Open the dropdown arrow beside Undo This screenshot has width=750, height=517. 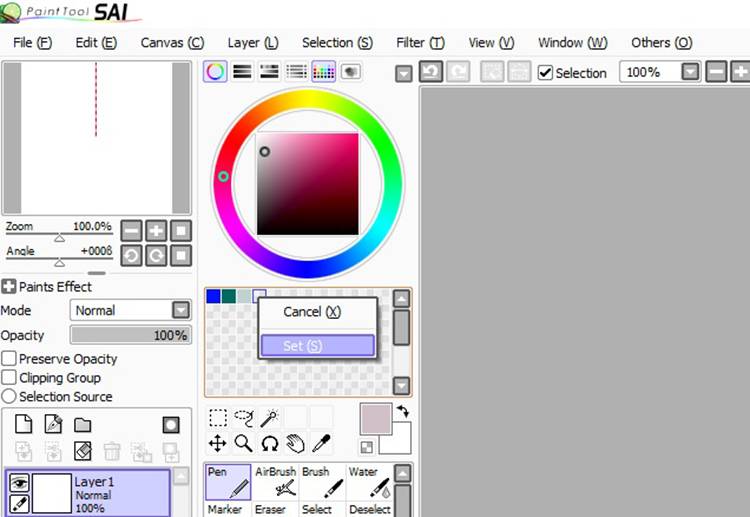tap(404, 74)
